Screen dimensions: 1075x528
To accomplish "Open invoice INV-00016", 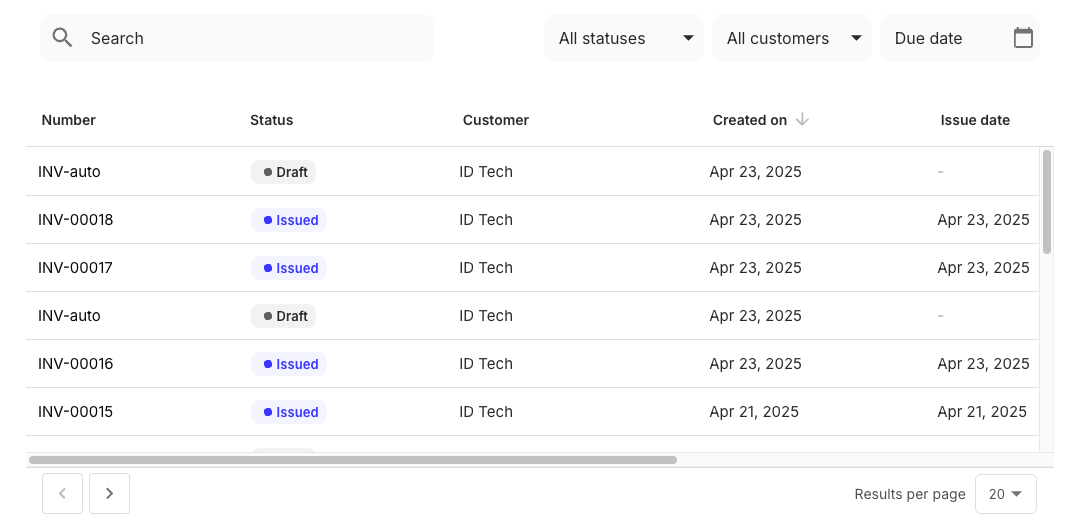I will pyautogui.click(x=76, y=364).
